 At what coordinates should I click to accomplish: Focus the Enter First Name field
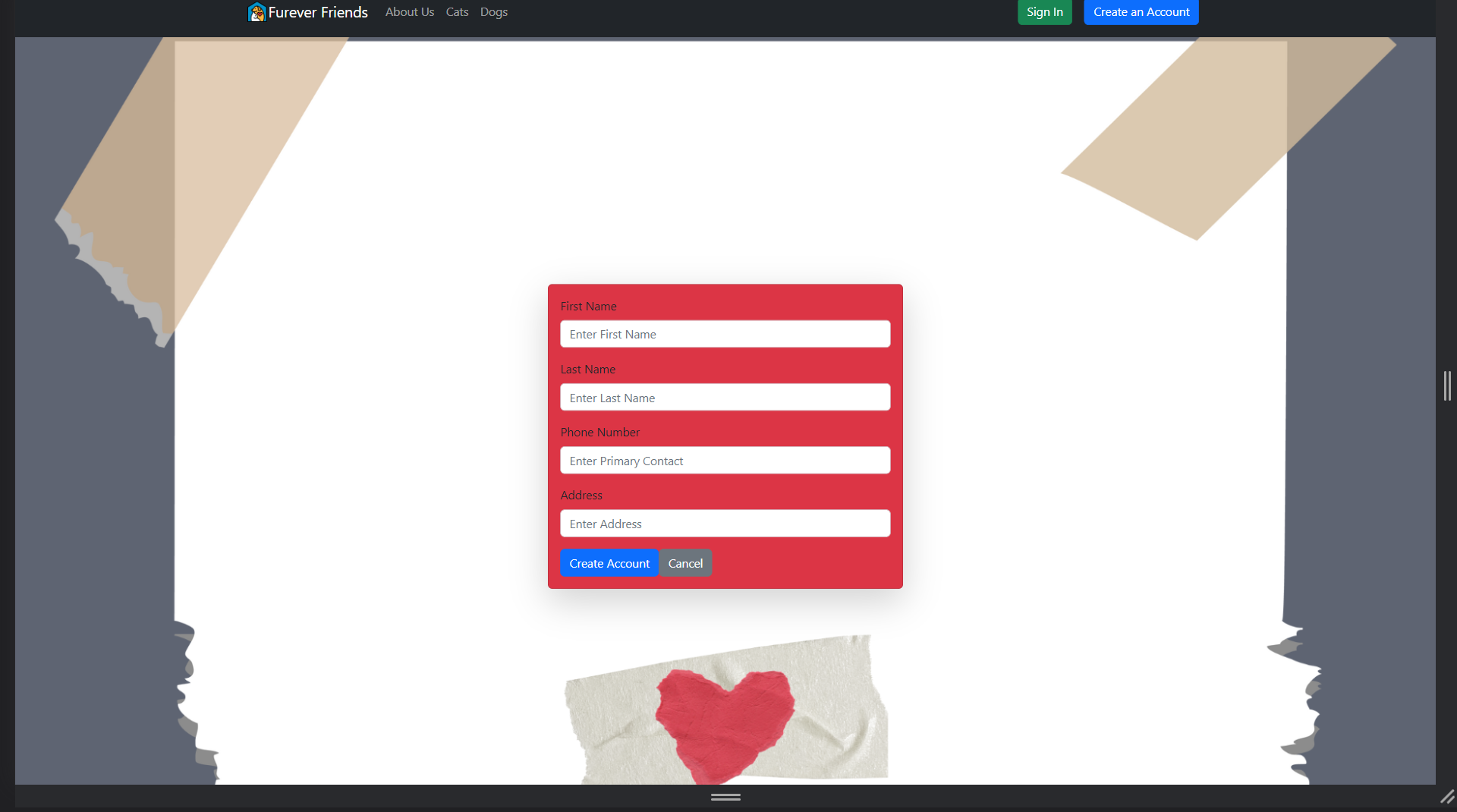[725, 334]
